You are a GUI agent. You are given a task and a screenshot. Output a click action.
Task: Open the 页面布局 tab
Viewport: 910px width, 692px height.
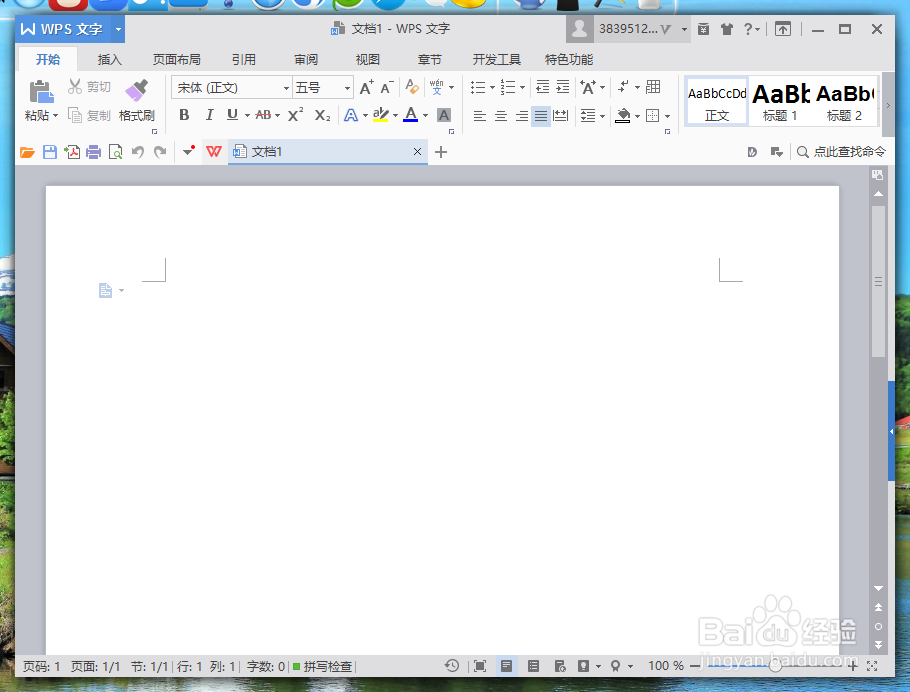176,59
